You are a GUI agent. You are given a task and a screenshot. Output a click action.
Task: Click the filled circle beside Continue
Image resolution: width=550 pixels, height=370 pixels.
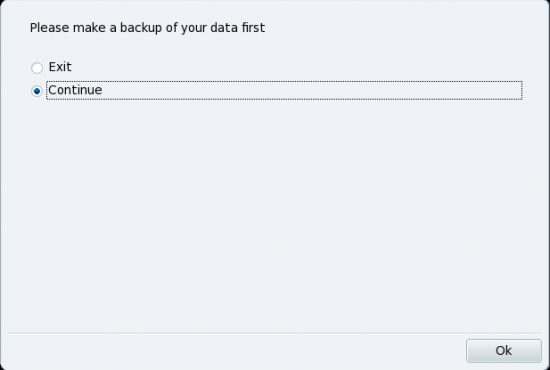pyautogui.click(x=37, y=91)
